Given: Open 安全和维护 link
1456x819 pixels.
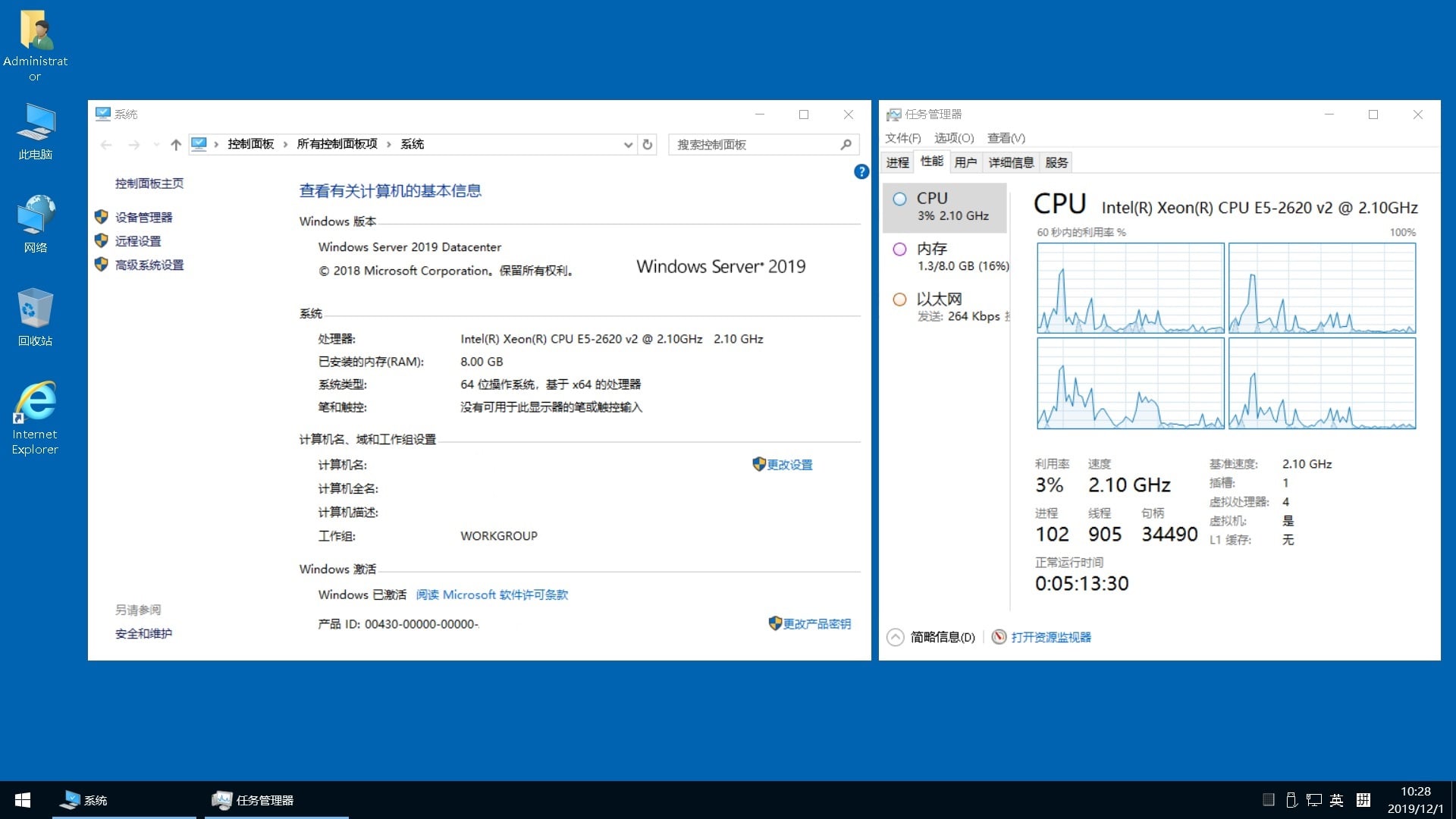Looking at the screenshot, I should 143,634.
